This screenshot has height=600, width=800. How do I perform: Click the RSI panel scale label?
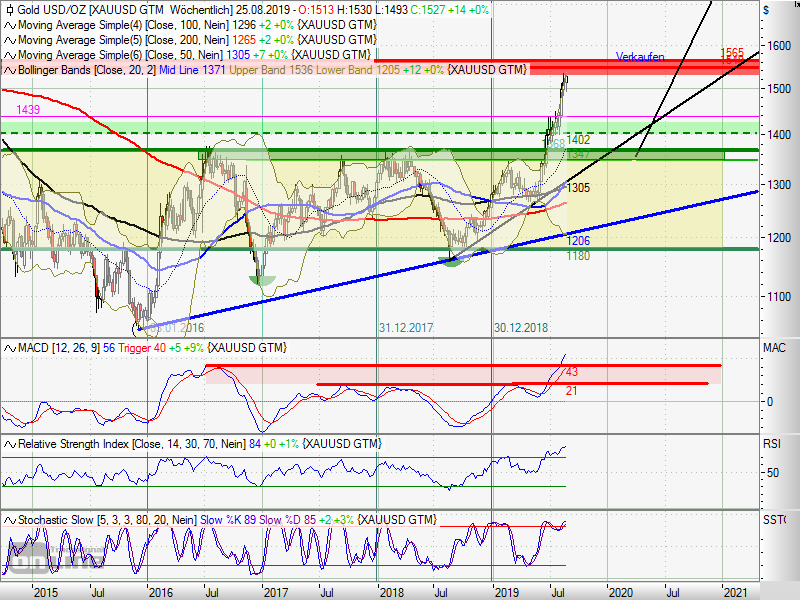(771, 444)
